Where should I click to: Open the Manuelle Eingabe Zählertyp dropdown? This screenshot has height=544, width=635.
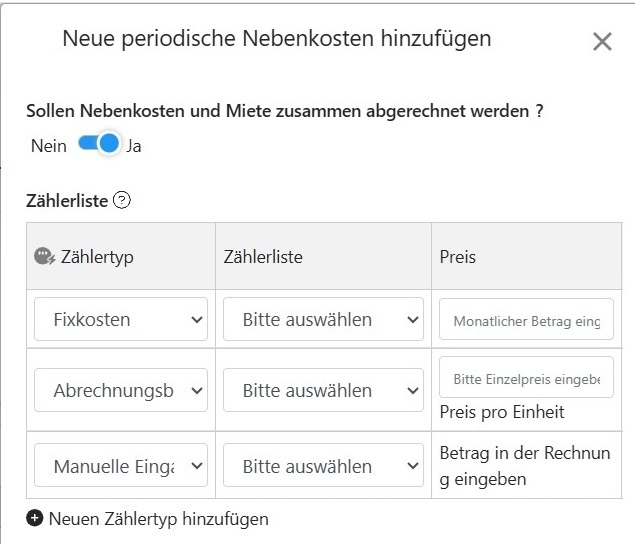(121, 466)
